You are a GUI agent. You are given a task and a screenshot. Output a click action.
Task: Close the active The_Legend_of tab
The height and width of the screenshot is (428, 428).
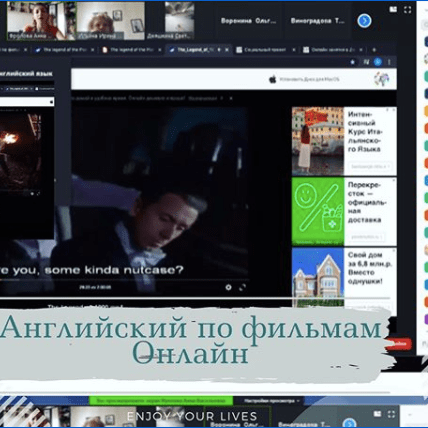tap(227, 50)
